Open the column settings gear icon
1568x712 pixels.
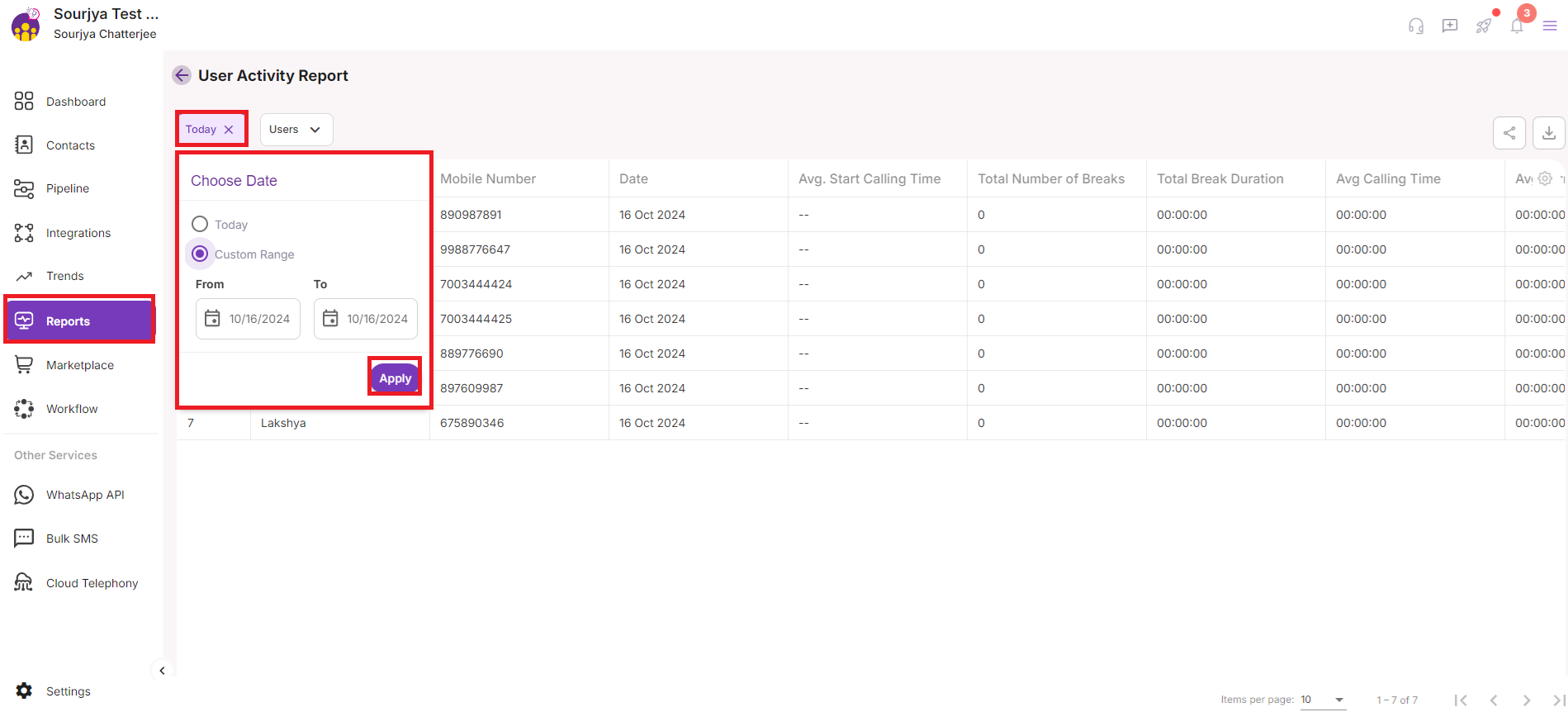tap(1545, 178)
